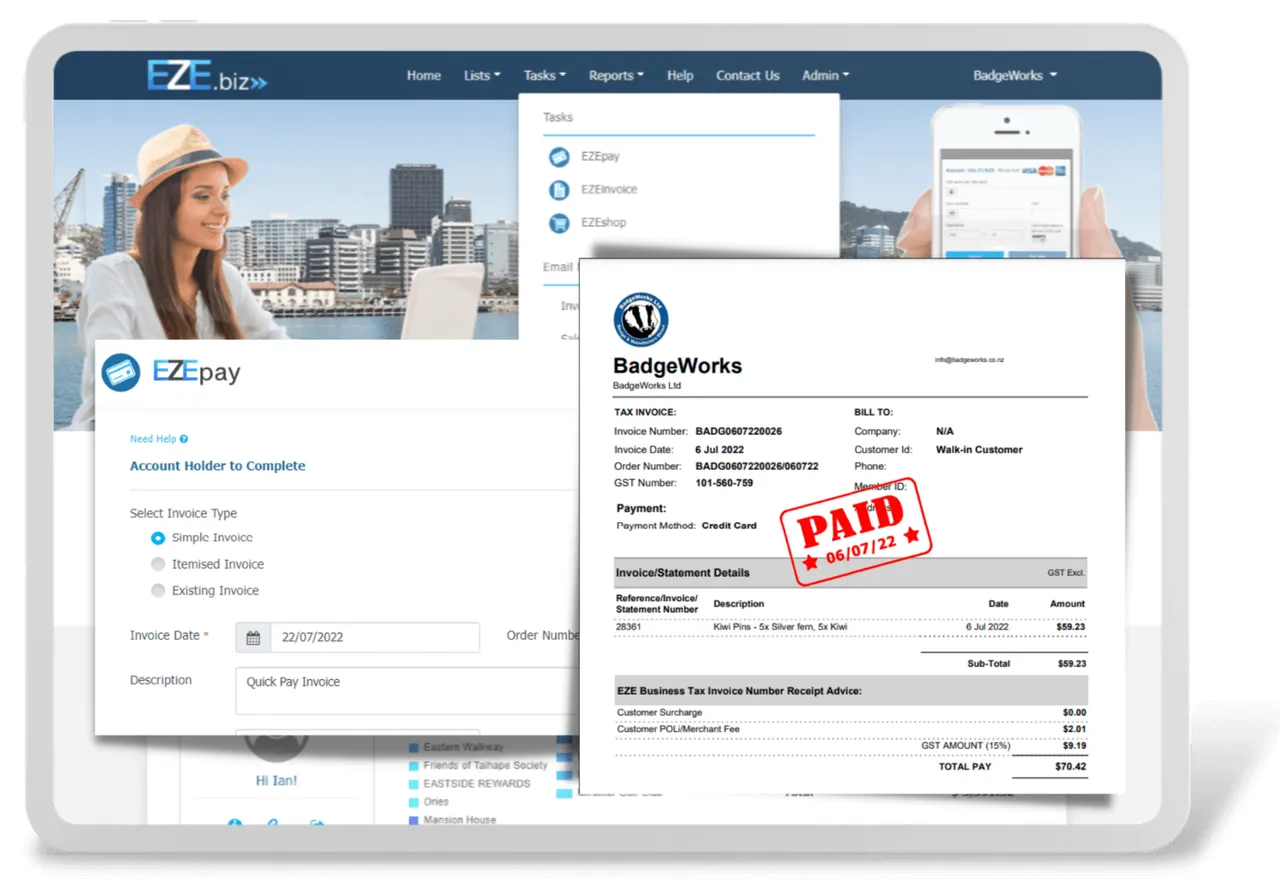
Task: Select the Simple Invoice radio button
Action: pos(158,538)
